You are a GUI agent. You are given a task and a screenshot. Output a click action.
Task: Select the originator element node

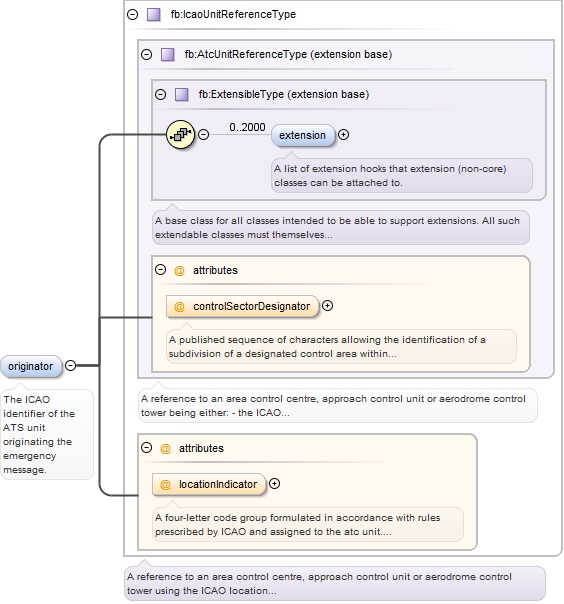[31, 366]
